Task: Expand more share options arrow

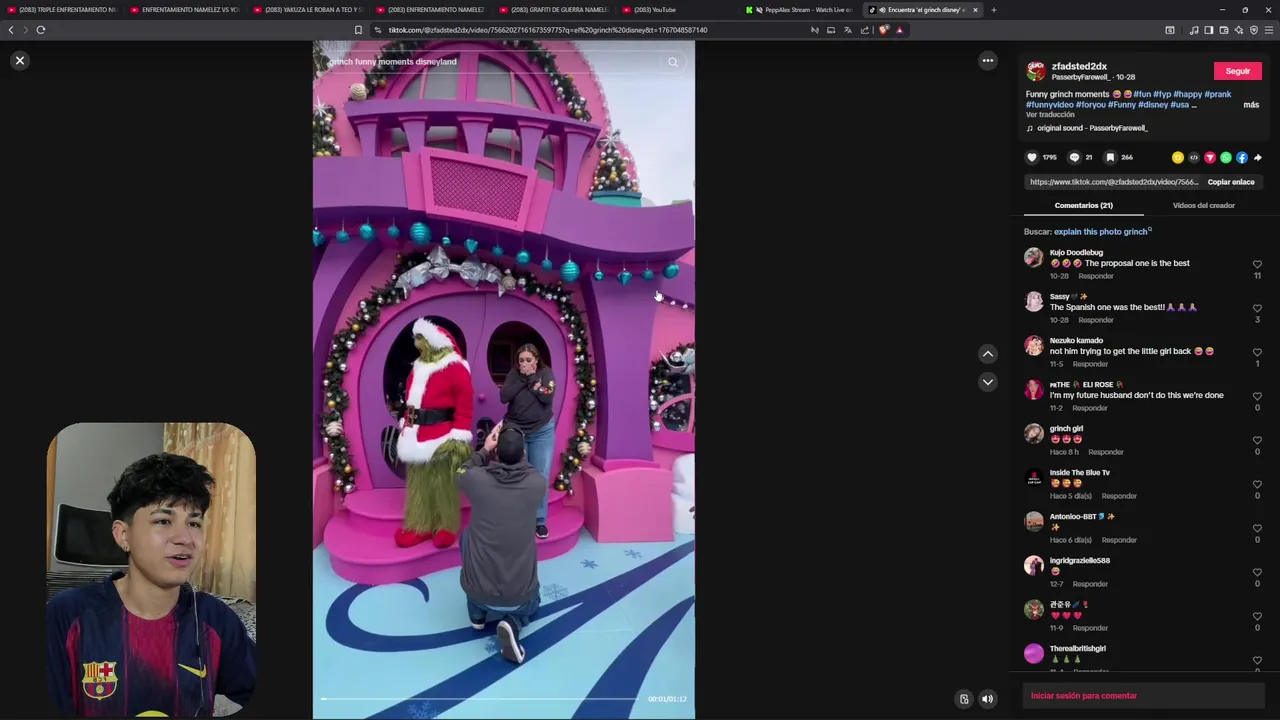Action: (x=1257, y=157)
